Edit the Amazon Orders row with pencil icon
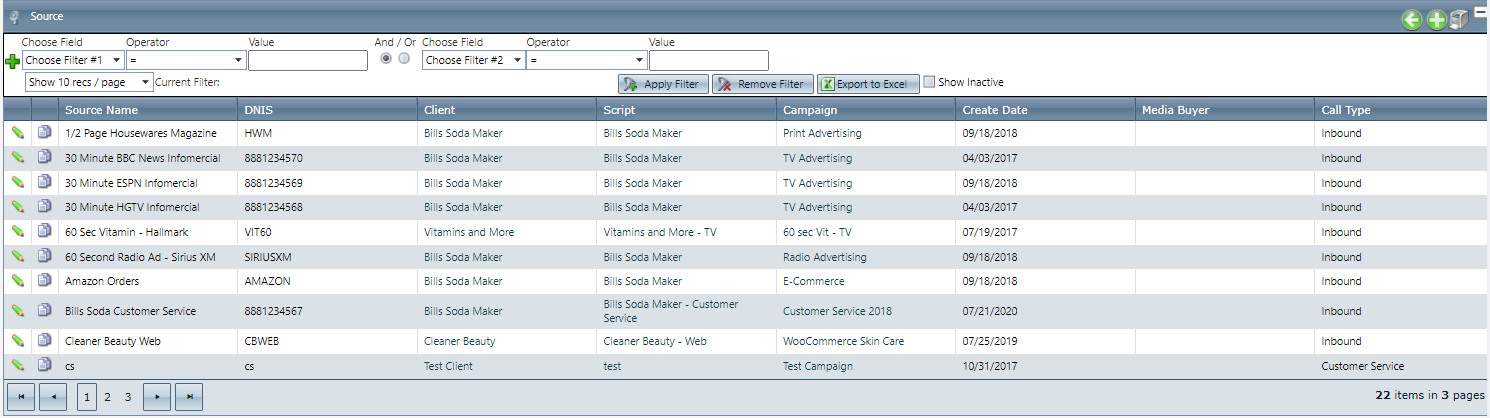The height and width of the screenshot is (418, 1490). [x=17, y=281]
